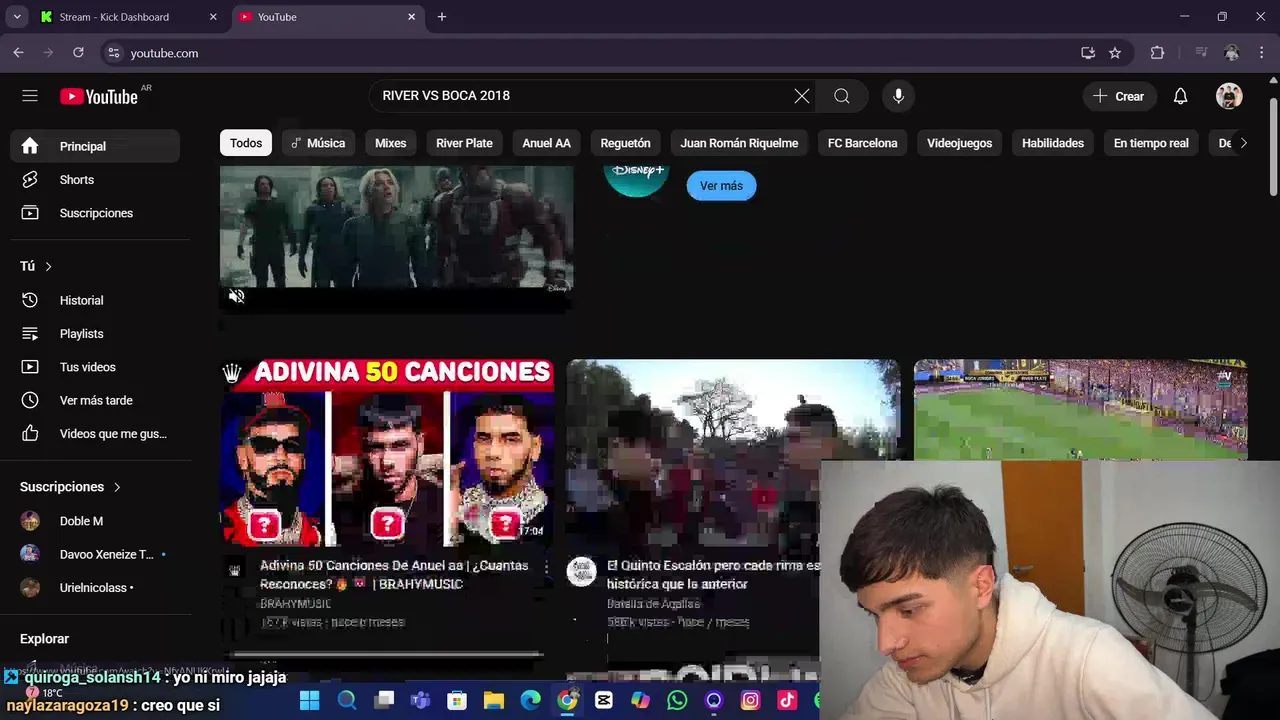This screenshot has height=720, width=1280.
Task: Select the FC Barcelona chip
Action: [x=862, y=143]
